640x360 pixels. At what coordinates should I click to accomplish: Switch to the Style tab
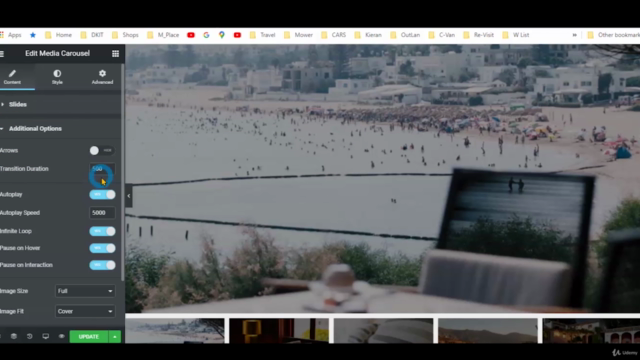[x=57, y=77]
